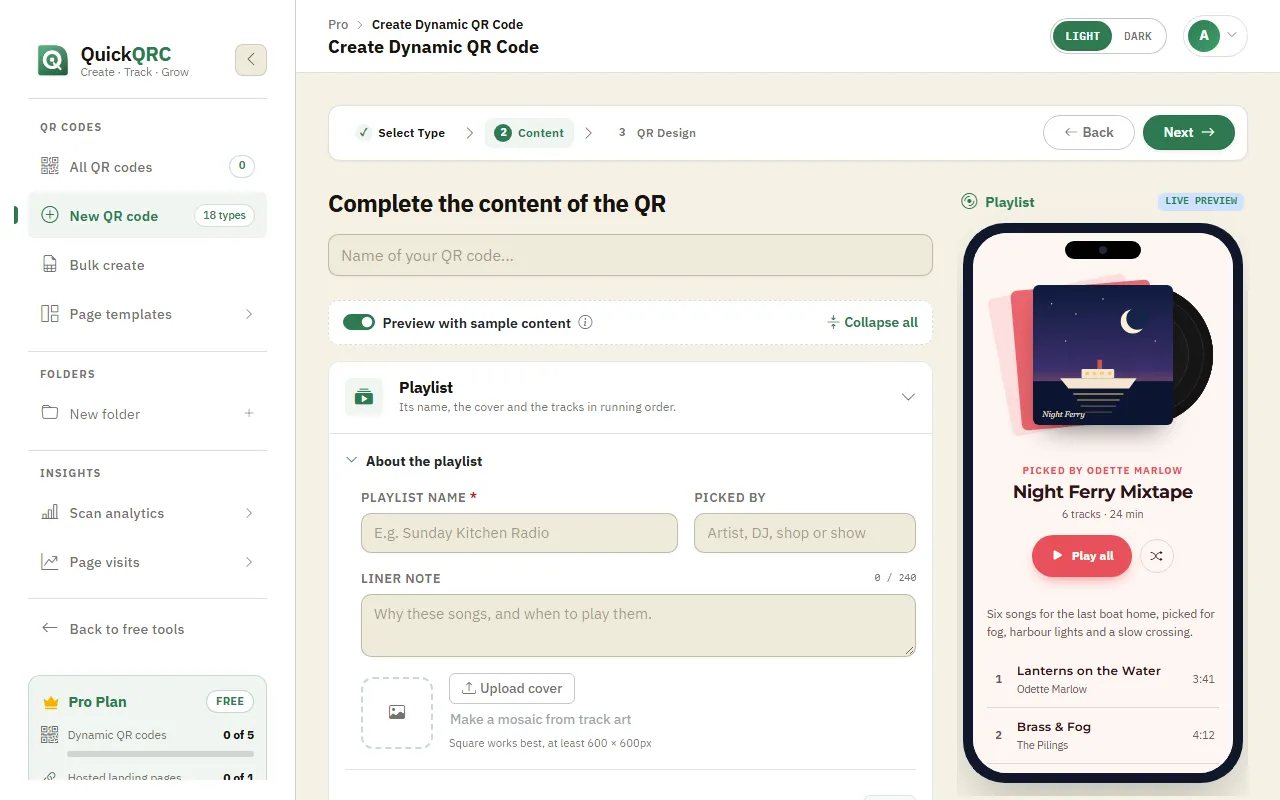
Task: Click the Playlist section icon
Action: click(364, 397)
